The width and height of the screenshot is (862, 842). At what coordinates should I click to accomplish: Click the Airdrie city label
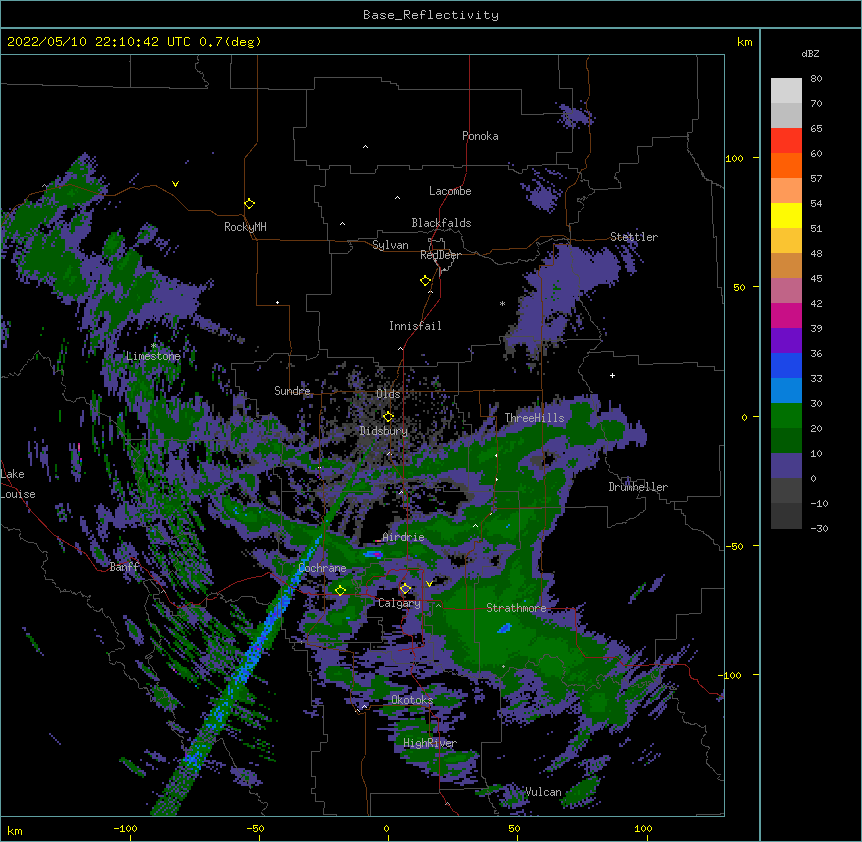[404, 537]
